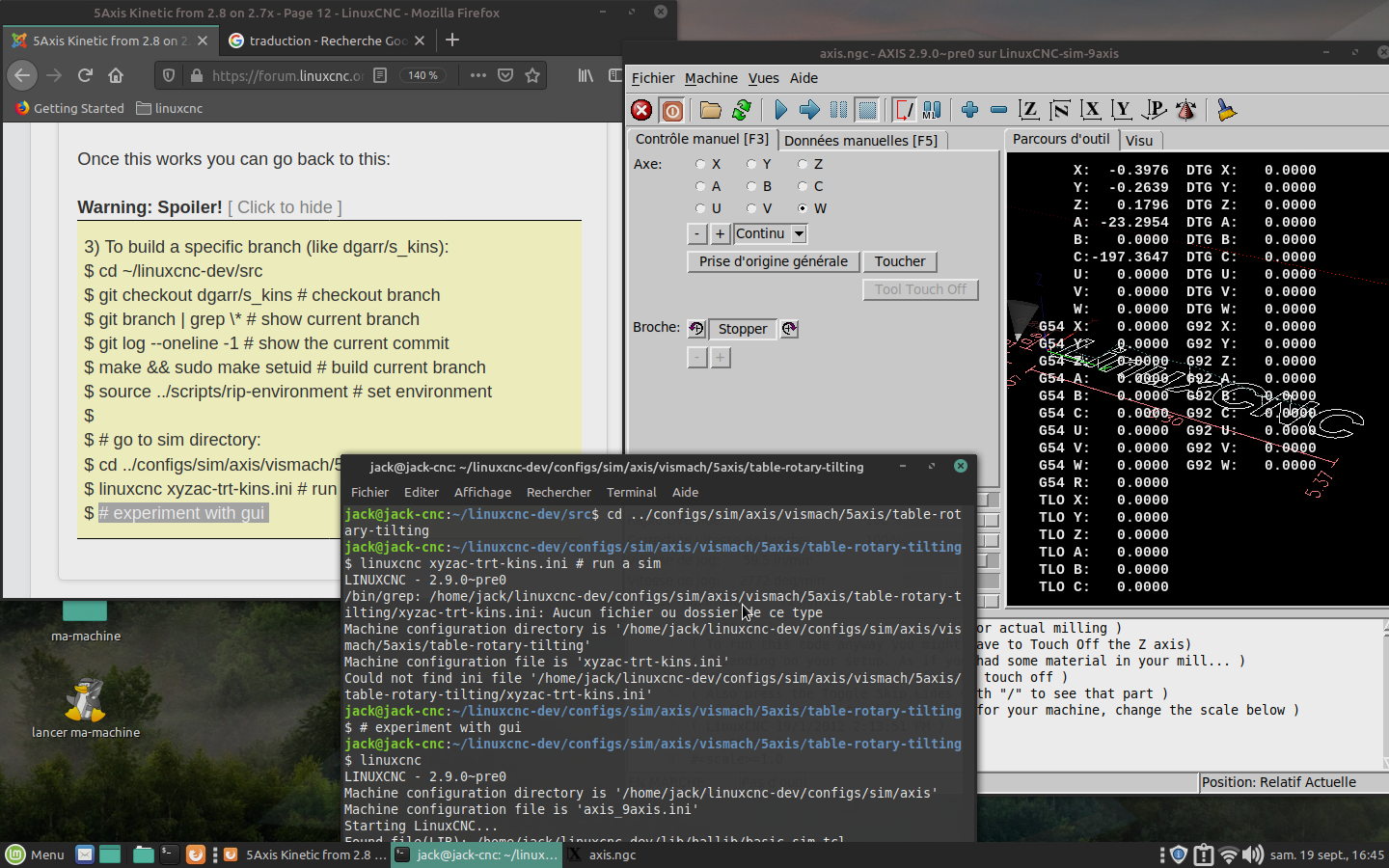This screenshot has height=868, width=1389.
Task: Switch to the Visu tab
Action: (x=1139, y=140)
